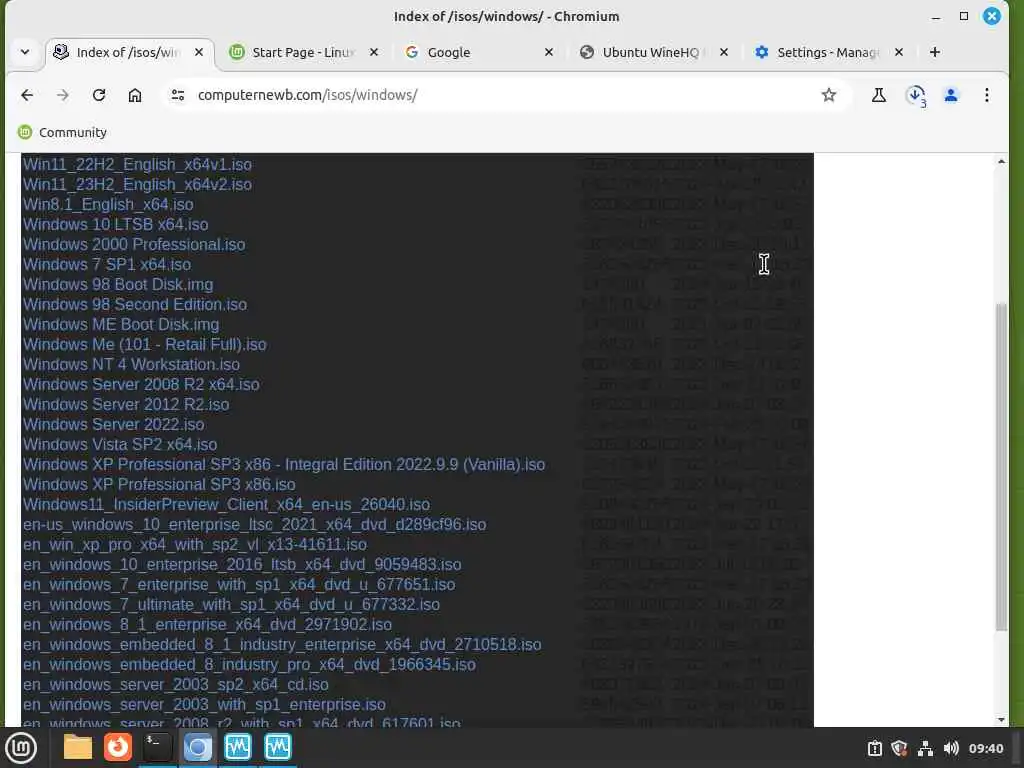Image resolution: width=1024 pixels, height=768 pixels.
Task: Open network connections tray icon
Action: pos(925,748)
